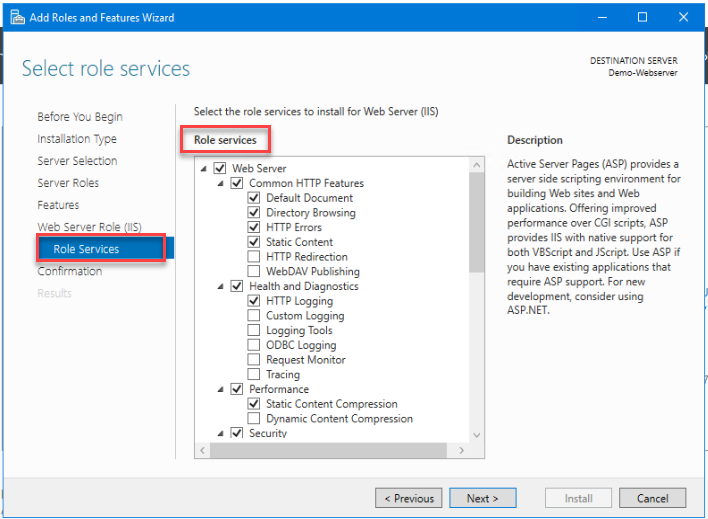The width and height of the screenshot is (708, 519).
Task: Check the WebDAV Publishing option
Action: pyautogui.click(x=254, y=271)
